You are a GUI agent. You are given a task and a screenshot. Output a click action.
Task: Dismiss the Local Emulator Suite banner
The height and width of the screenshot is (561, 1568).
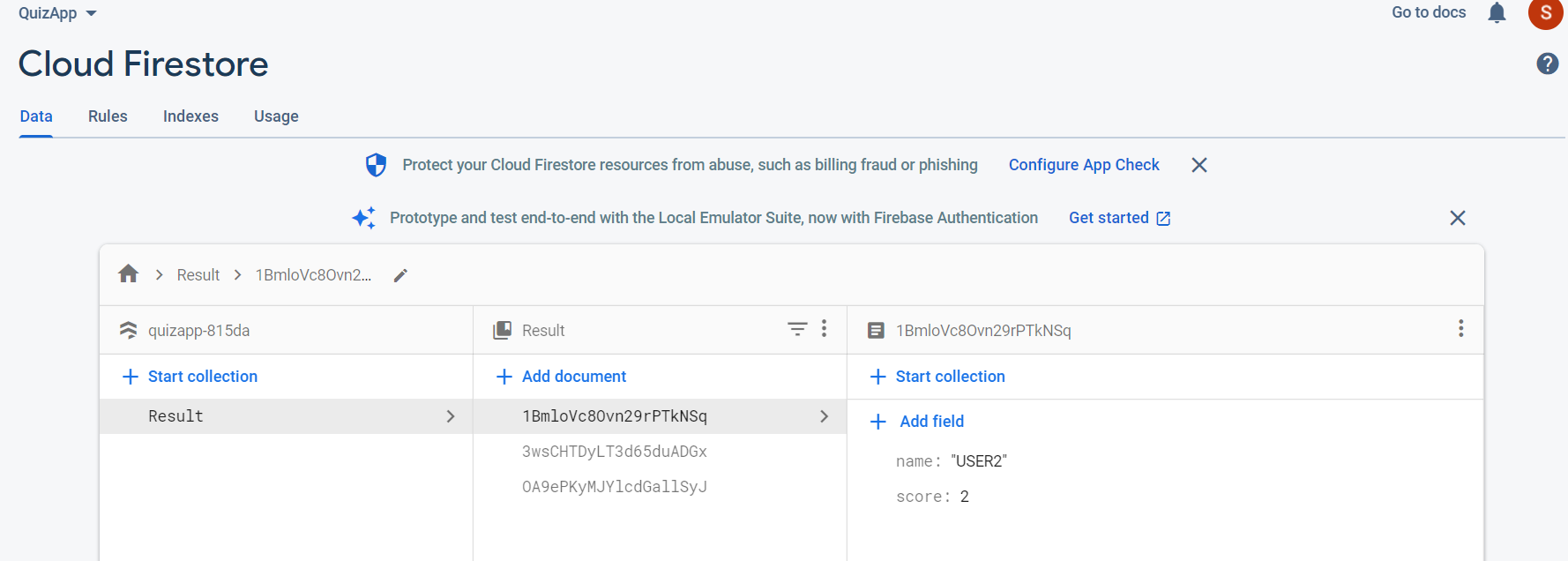pos(1457,218)
